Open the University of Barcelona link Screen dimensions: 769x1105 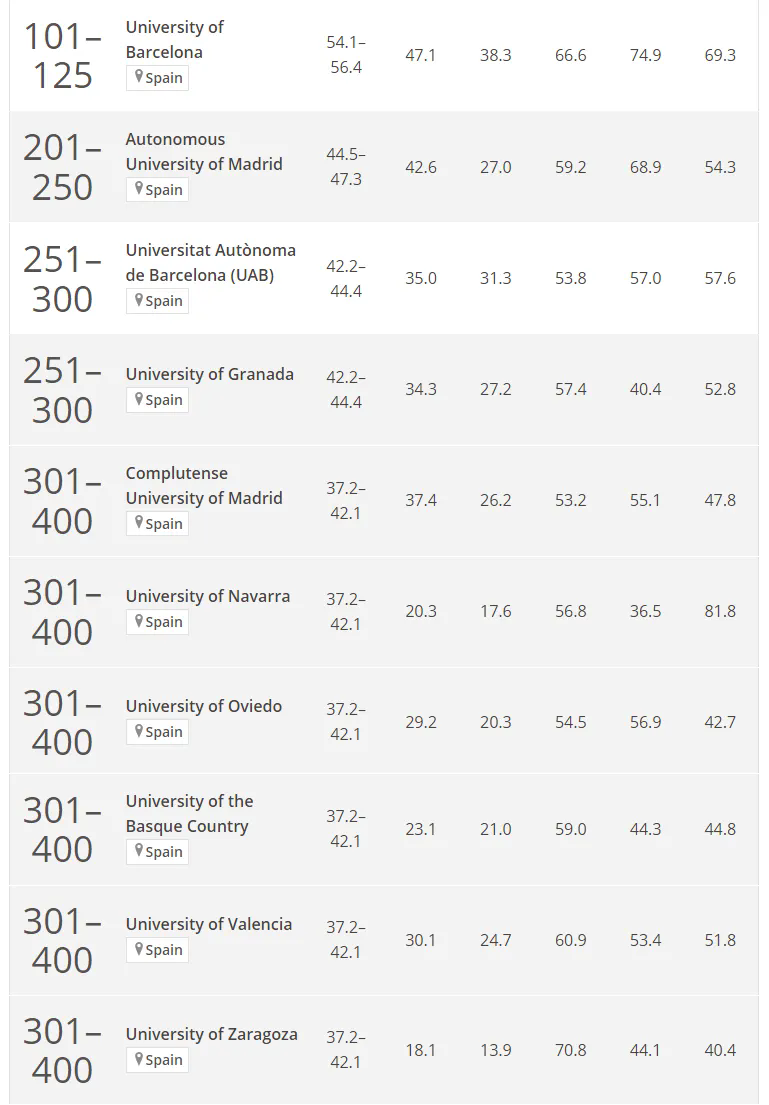[x=174, y=39]
